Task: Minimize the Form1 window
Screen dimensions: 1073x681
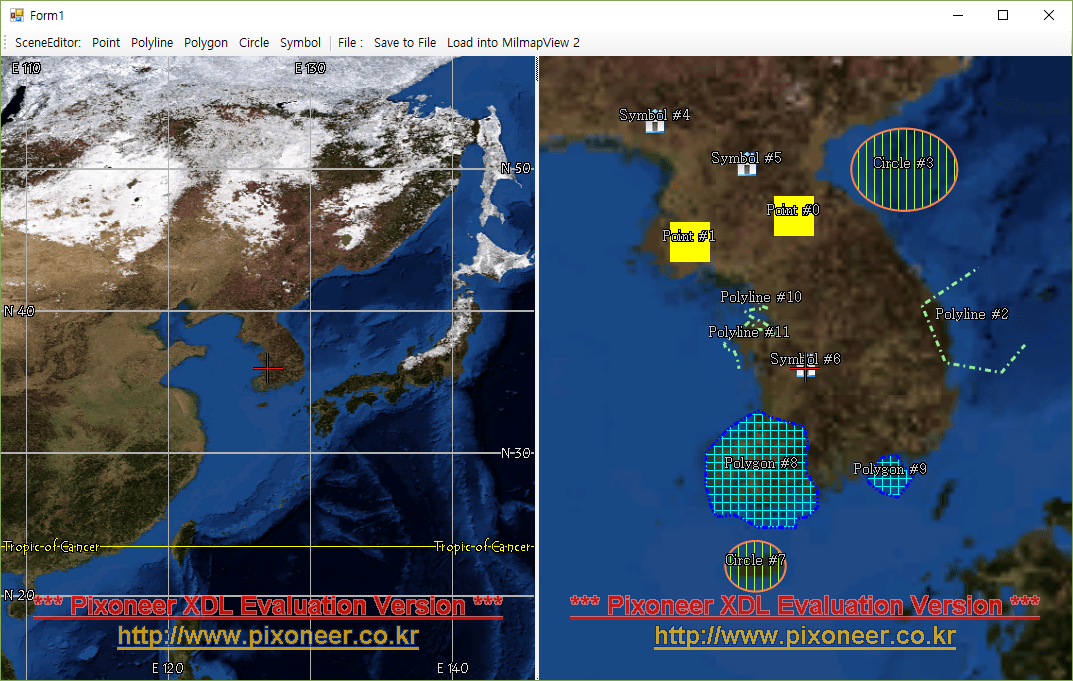Action: [x=958, y=15]
